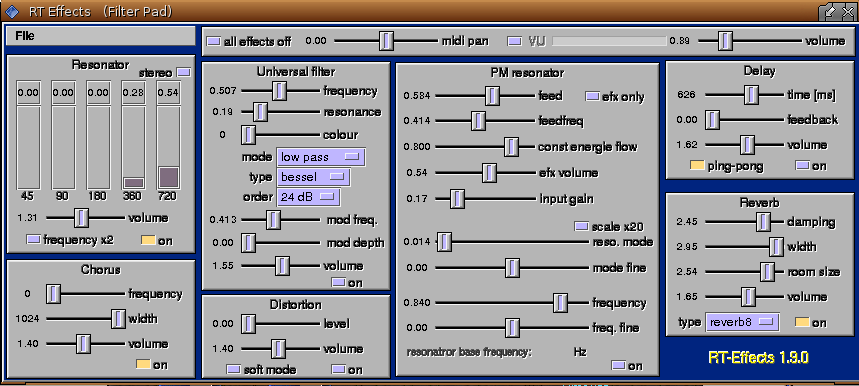Click Universal filter resonance slider handle

(260, 112)
